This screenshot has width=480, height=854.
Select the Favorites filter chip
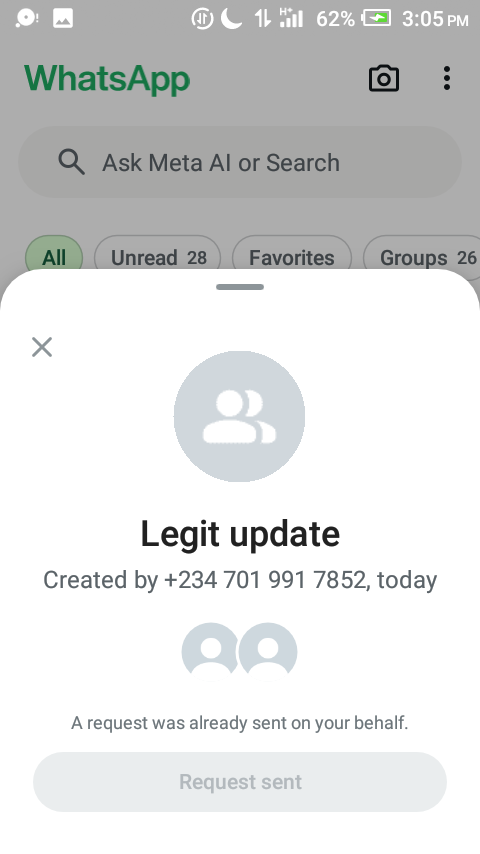(x=291, y=257)
